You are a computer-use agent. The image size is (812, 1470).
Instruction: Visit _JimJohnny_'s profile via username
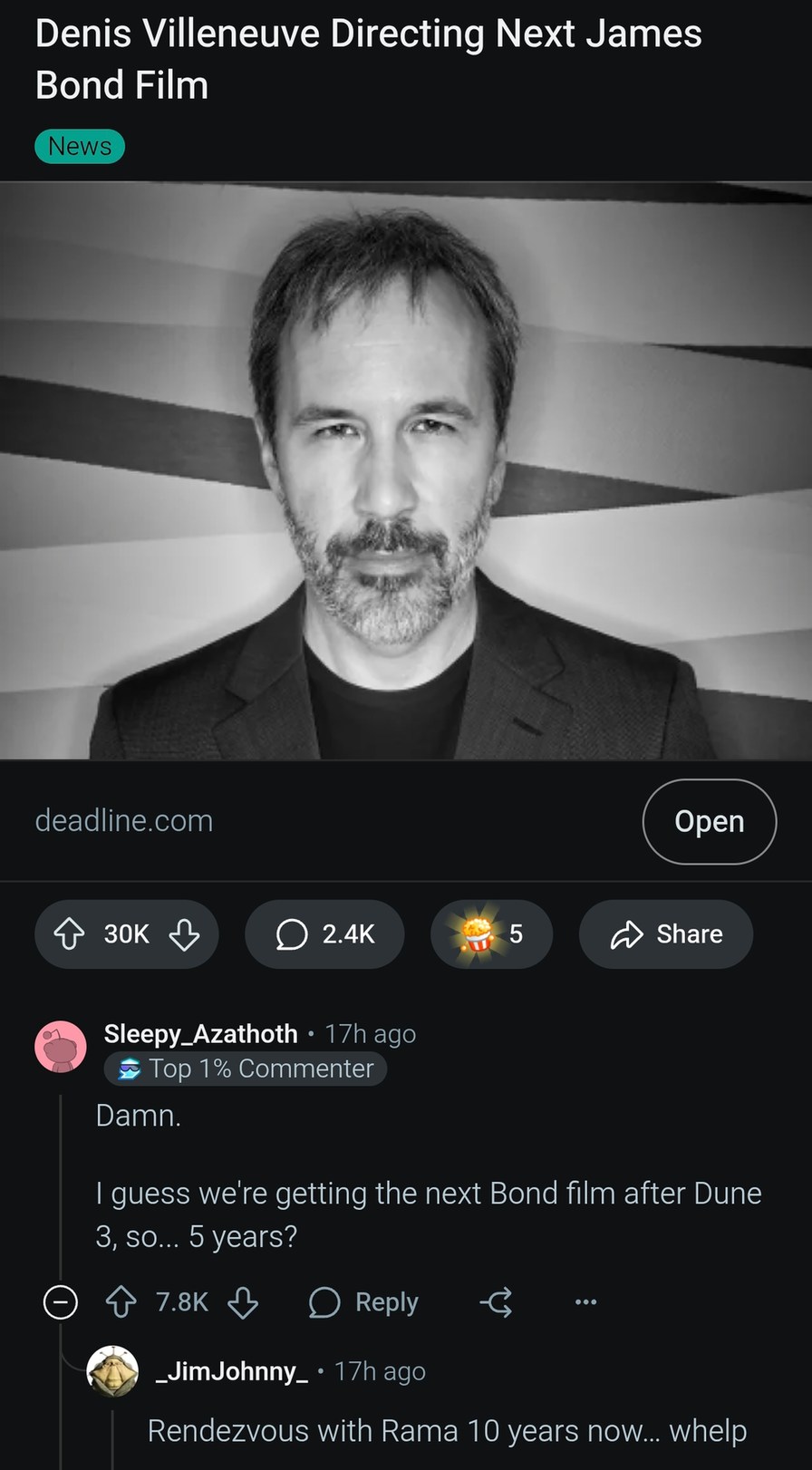(231, 1371)
